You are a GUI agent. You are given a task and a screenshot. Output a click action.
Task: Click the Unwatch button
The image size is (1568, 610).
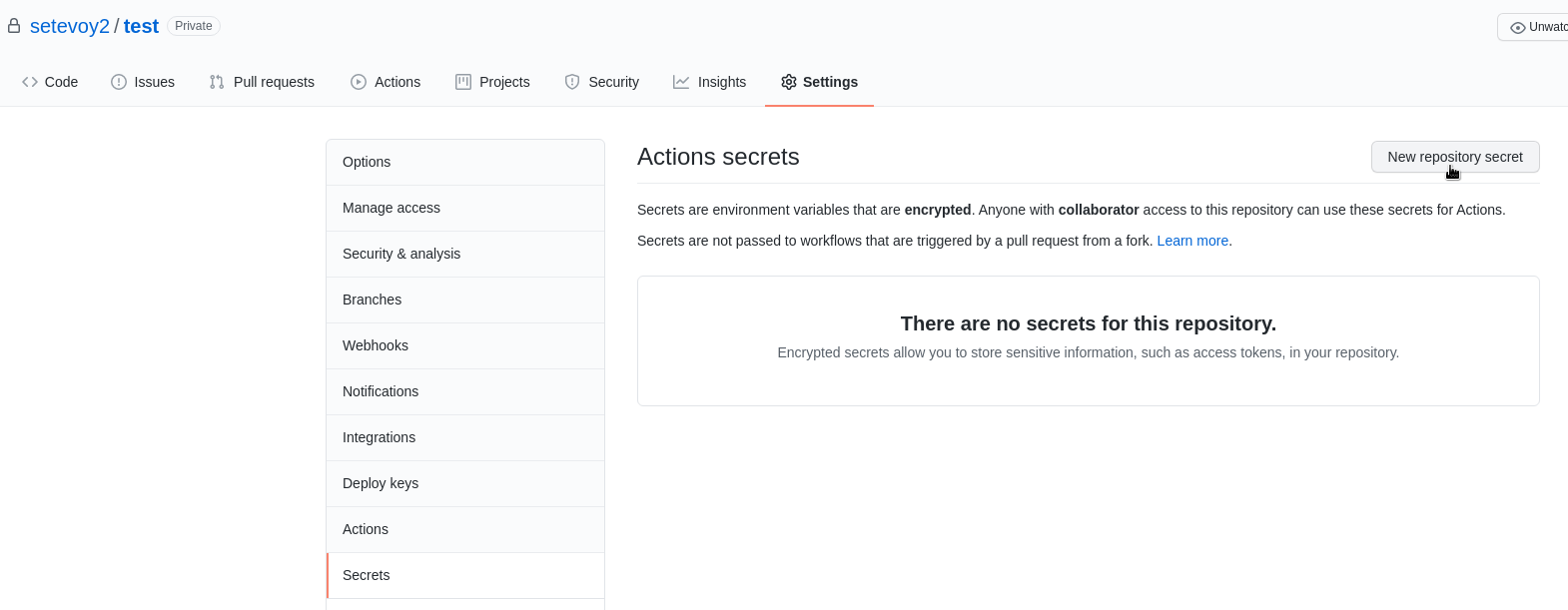click(x=1533, y=27)
